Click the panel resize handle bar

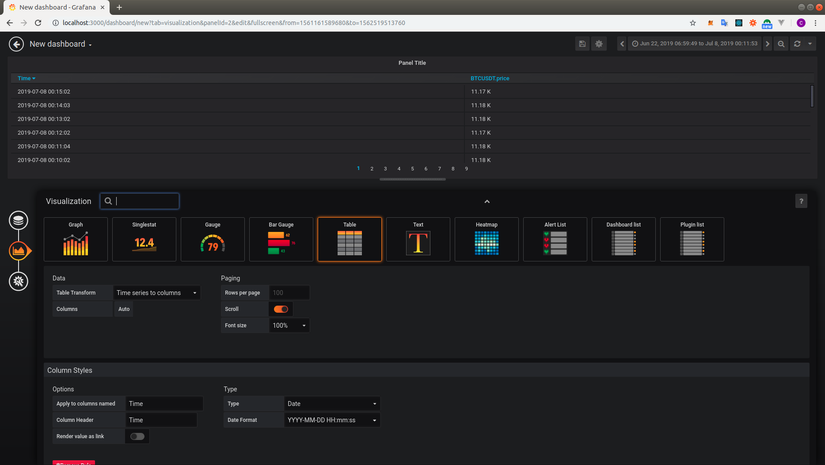pyautogui.click(x=412, y=179)
